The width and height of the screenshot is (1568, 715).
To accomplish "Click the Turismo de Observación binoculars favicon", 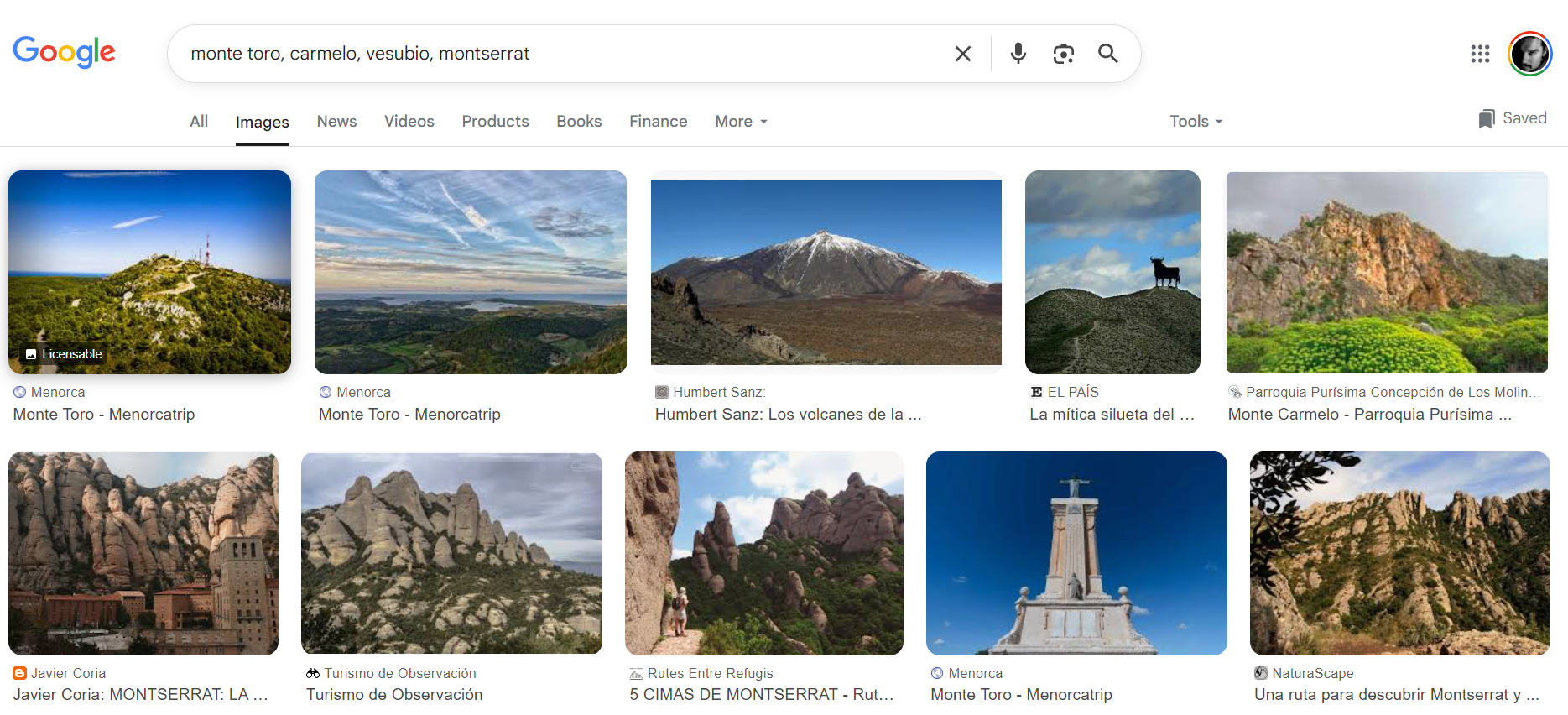I will [313, 673].
